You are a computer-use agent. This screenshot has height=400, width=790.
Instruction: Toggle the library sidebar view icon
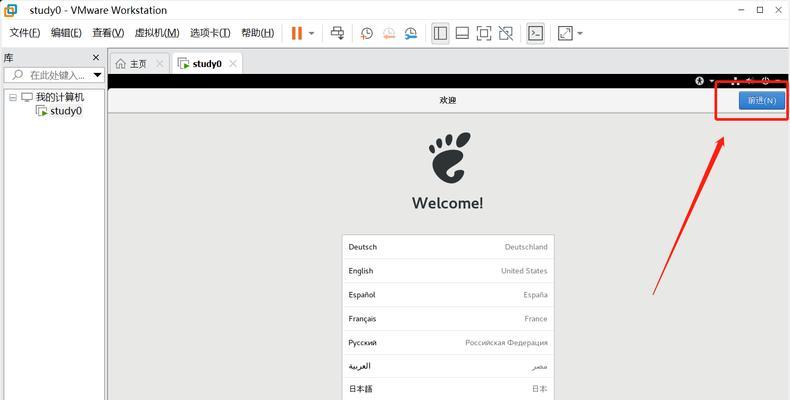point(440,33)
